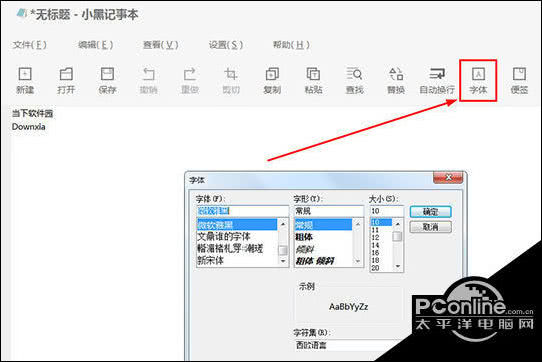Save the document with 保存 icon
The height and width of the screenshot is (362, 542).
[x=107, y=80]
